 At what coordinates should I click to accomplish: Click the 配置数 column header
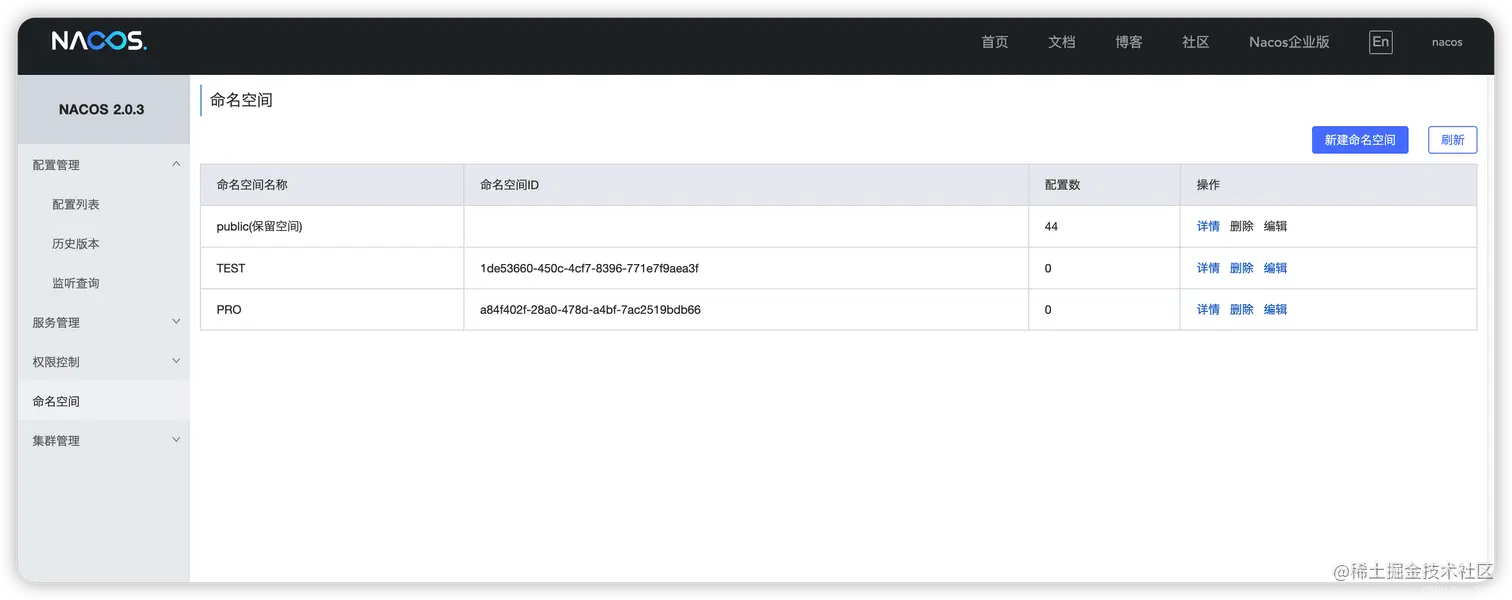[1105, 185]
